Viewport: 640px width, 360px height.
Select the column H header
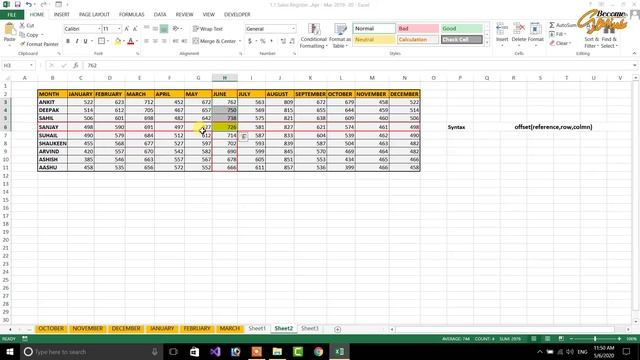[224, 78]
